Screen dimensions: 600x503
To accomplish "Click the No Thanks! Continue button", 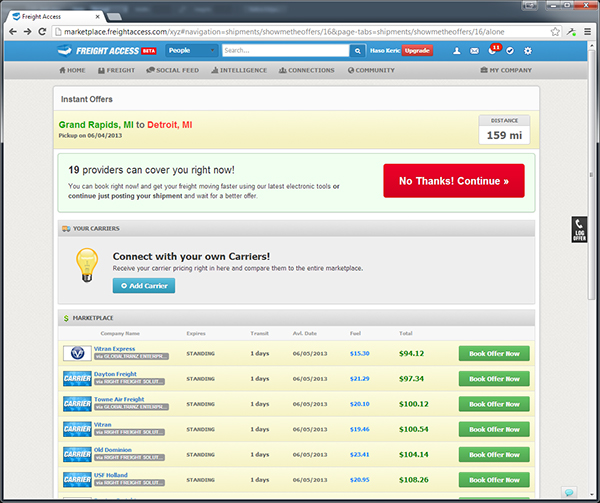I will (x=454, y=181).
